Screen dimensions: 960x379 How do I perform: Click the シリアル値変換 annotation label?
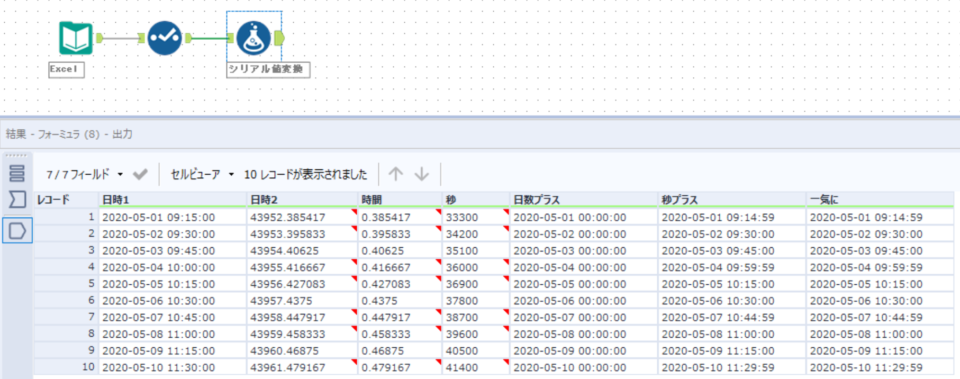268,69
